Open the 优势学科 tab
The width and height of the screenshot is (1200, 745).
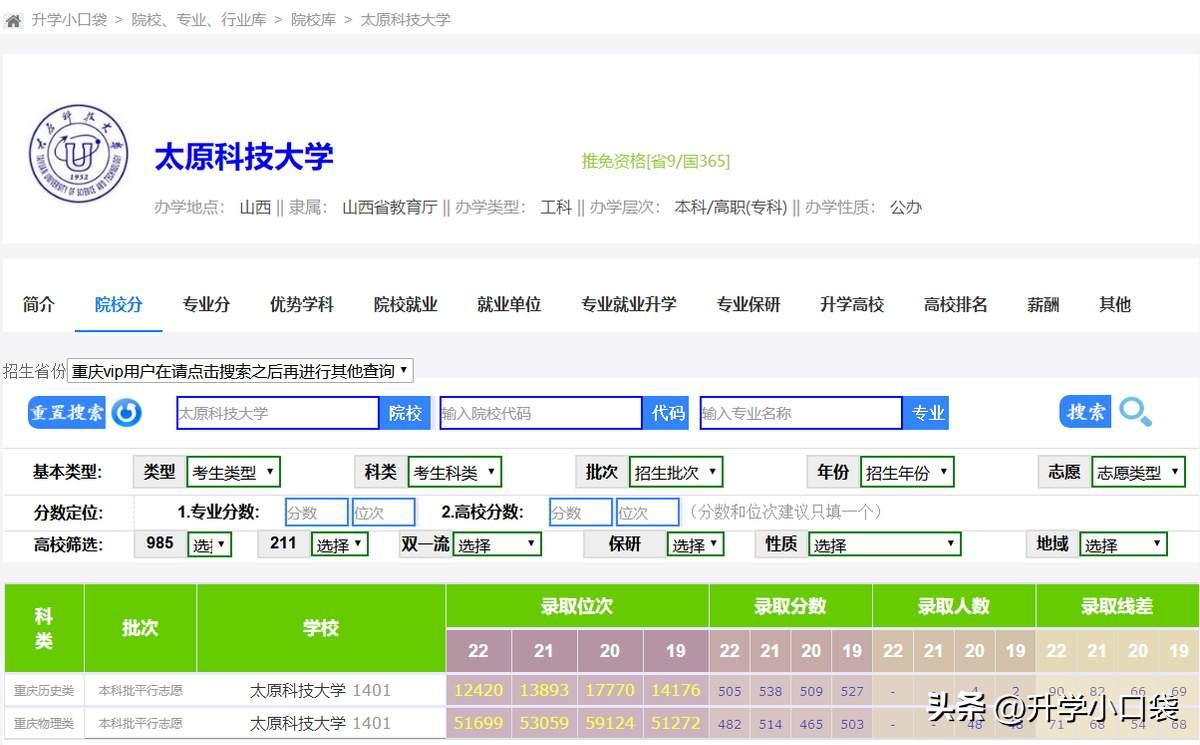[301, 304]
